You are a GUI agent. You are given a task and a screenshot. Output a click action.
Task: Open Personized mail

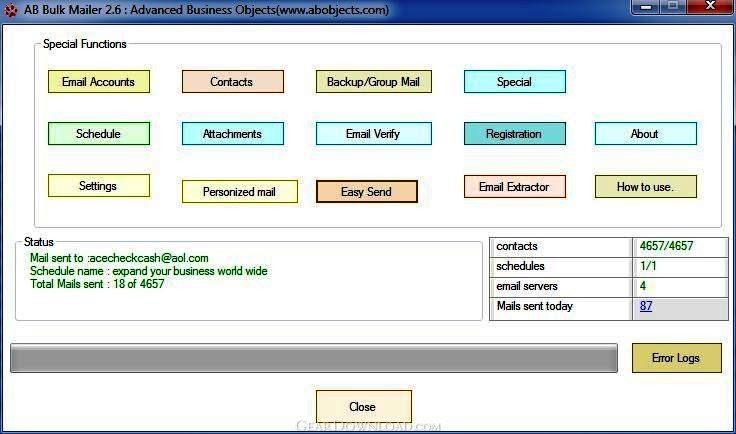(x=240, y=192)
